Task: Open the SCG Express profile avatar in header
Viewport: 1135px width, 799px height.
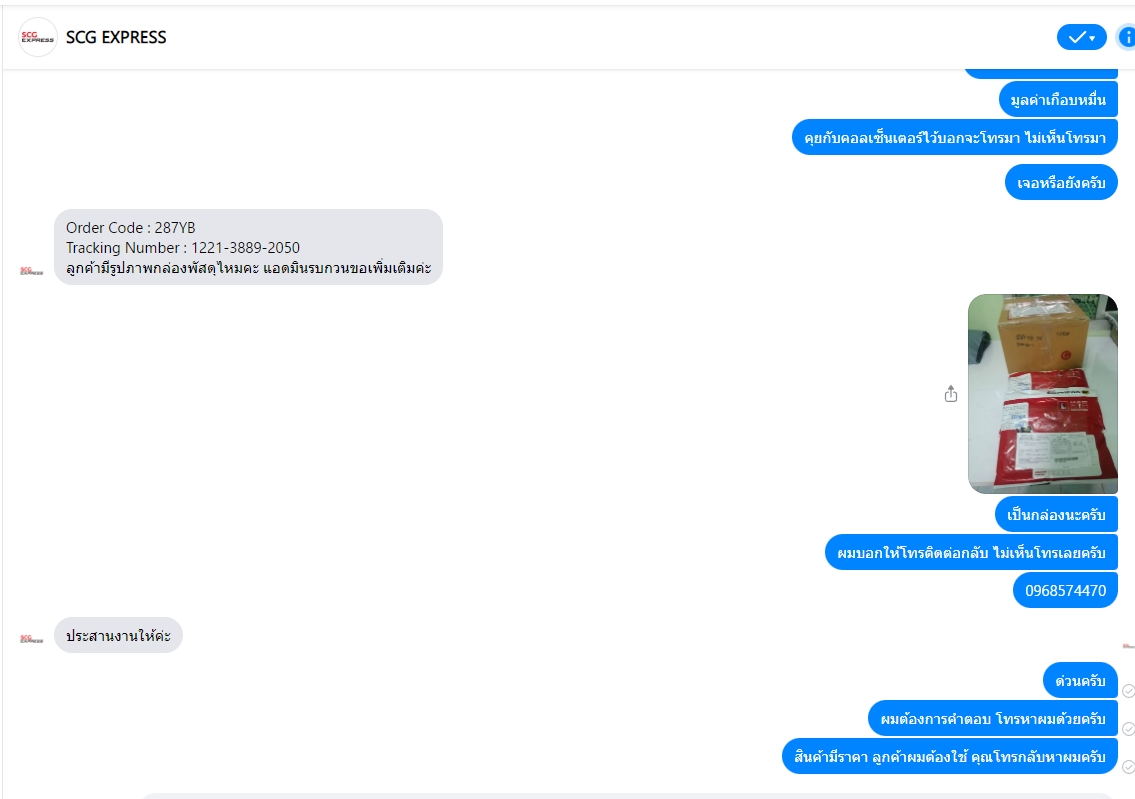Action: [x=38, y=37]
